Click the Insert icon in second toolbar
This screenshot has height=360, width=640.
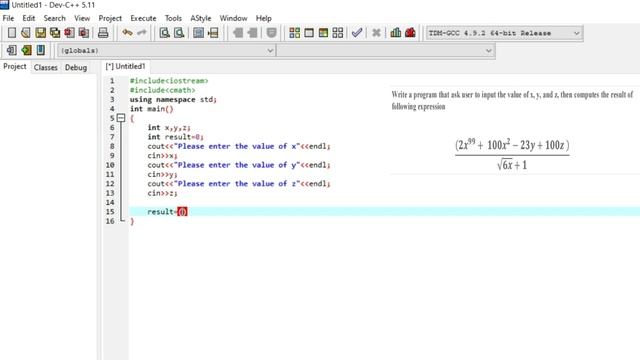(11, 50)
